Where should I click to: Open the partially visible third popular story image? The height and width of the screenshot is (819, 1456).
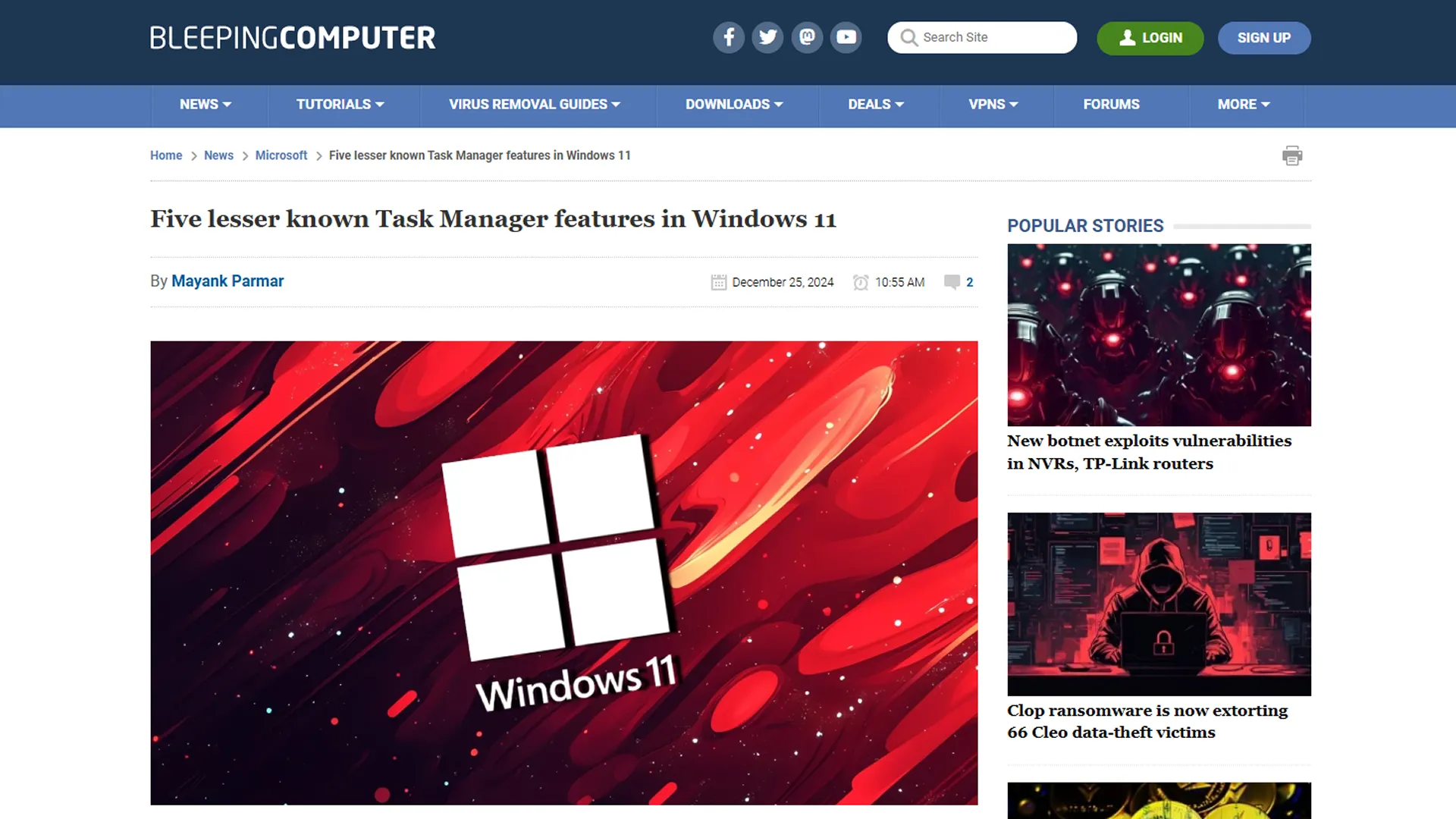[x=1159, y=801]
